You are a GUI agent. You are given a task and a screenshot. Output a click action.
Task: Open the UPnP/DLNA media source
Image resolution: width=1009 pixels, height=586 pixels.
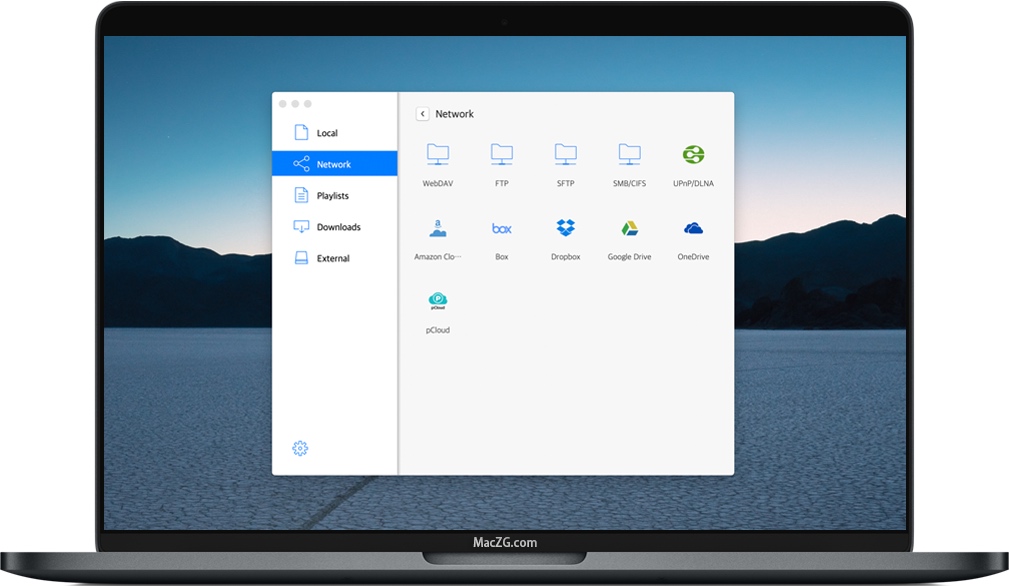693,160
